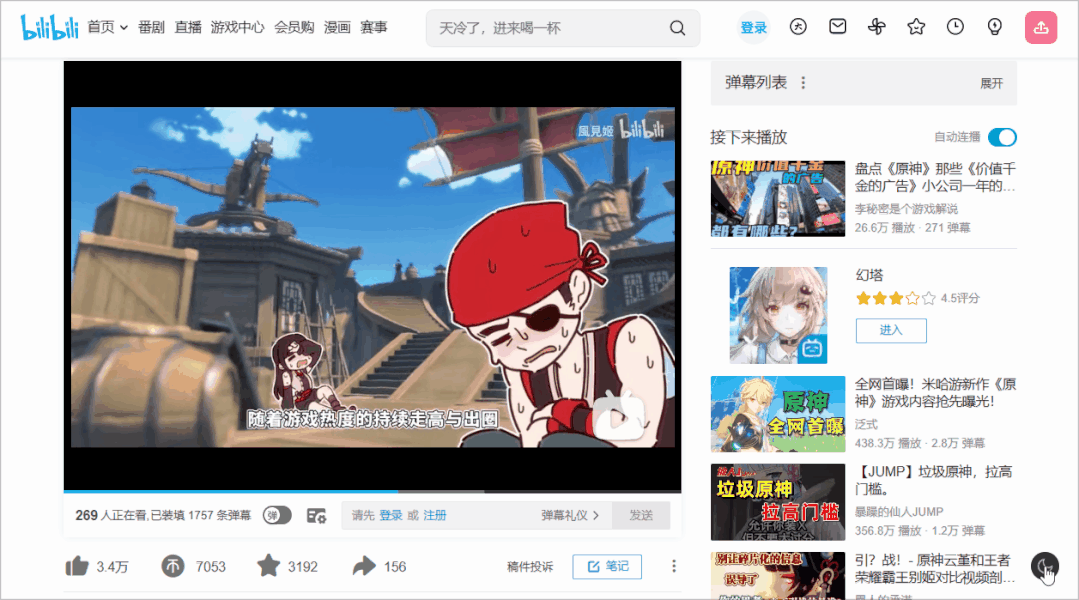The width and height of the screenshot is (1079, 600).
Task: Open creator center lightbulb icon
Action: (x=994, y=27)
